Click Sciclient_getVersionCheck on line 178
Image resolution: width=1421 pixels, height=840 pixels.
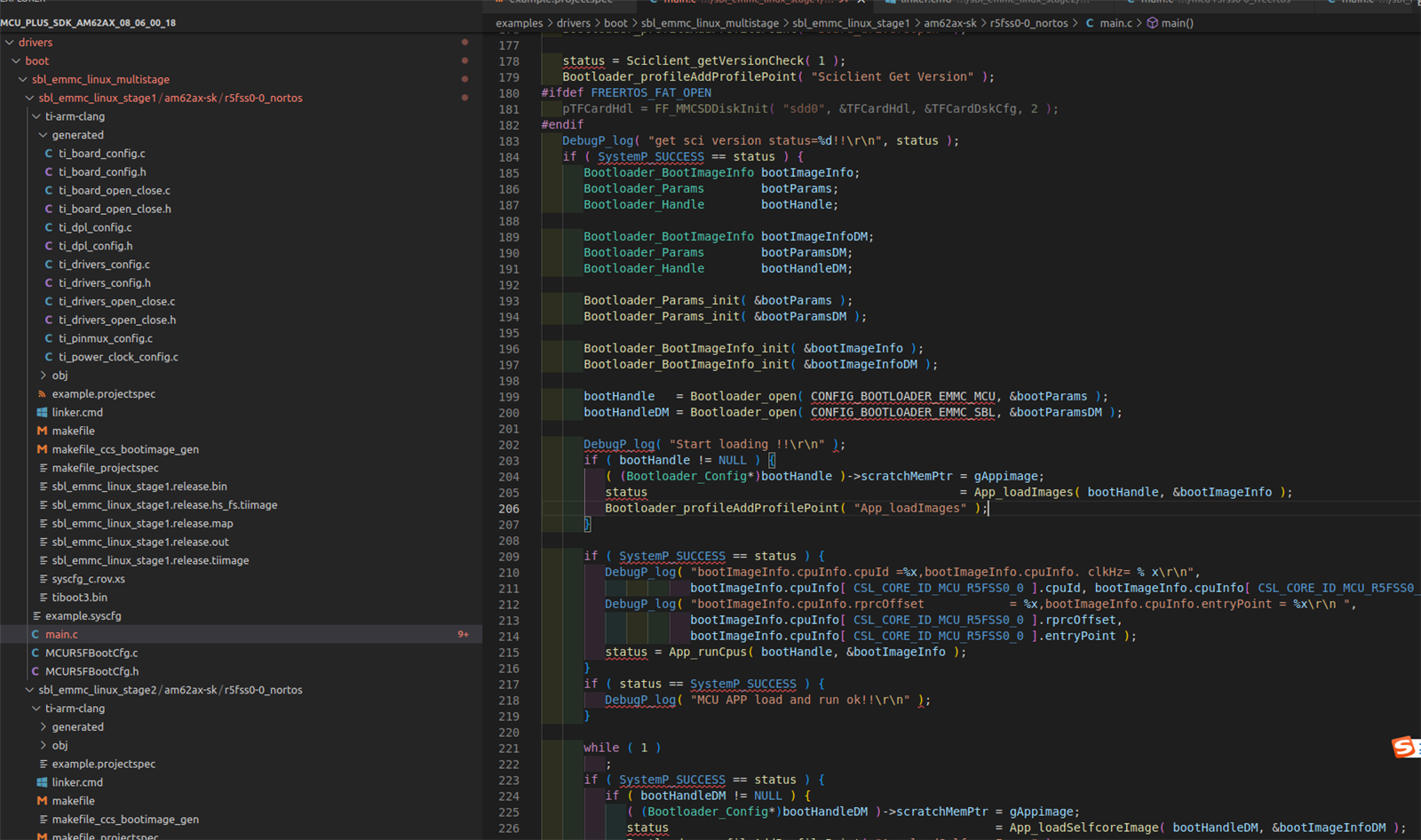715,61
